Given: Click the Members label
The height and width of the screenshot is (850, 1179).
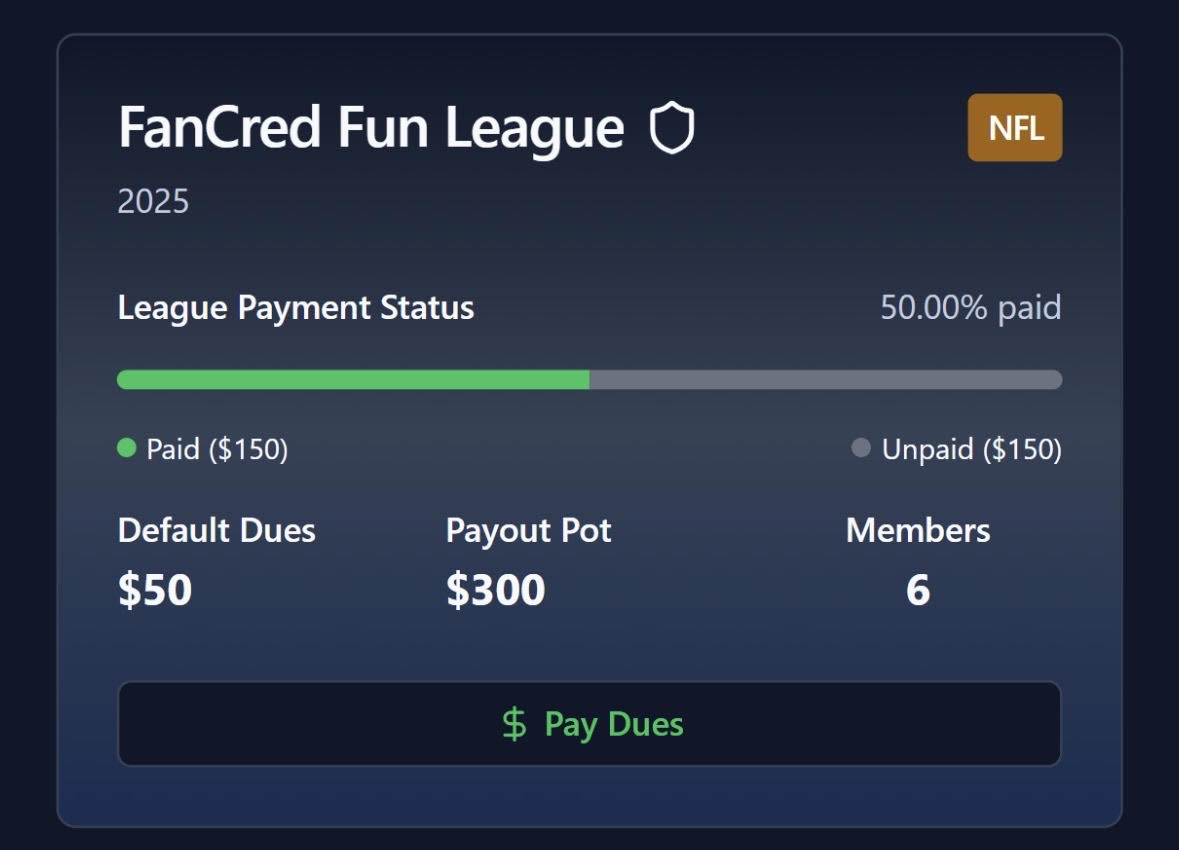Looking at the screenshot, I should [x=918, y=530].
